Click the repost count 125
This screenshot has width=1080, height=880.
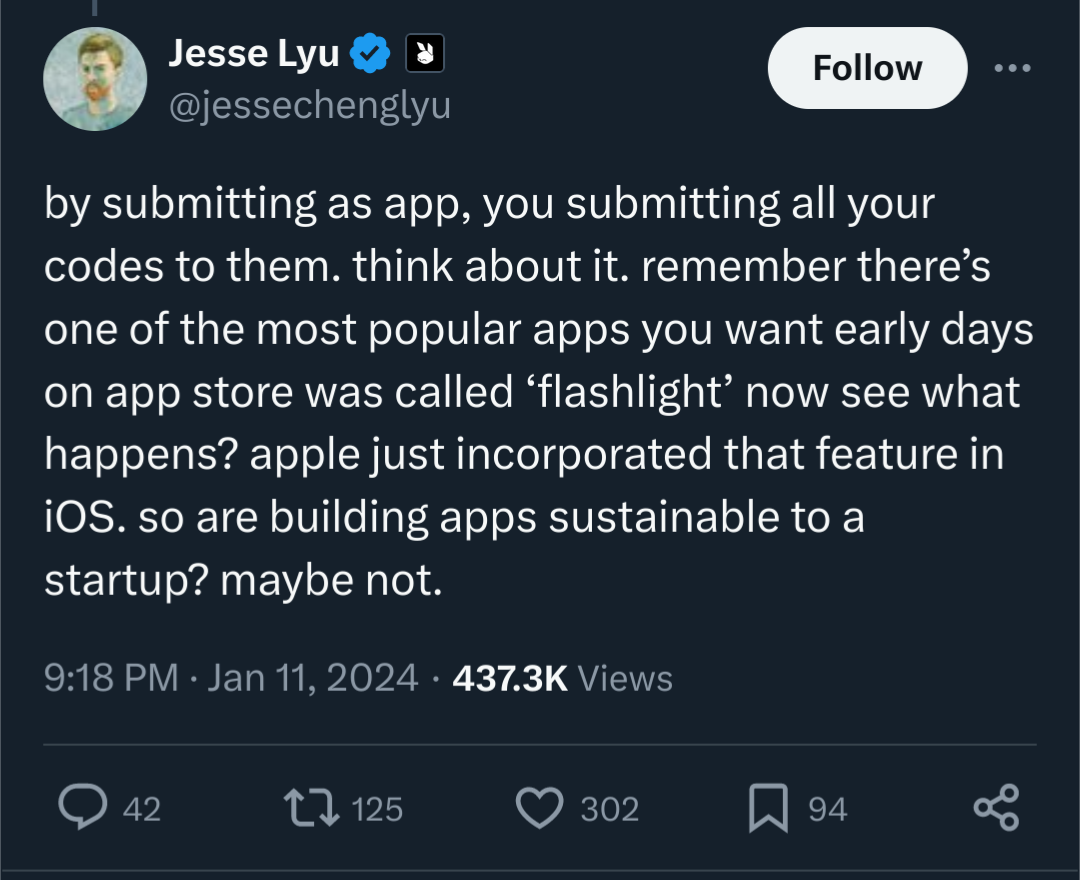pos(377,808)
